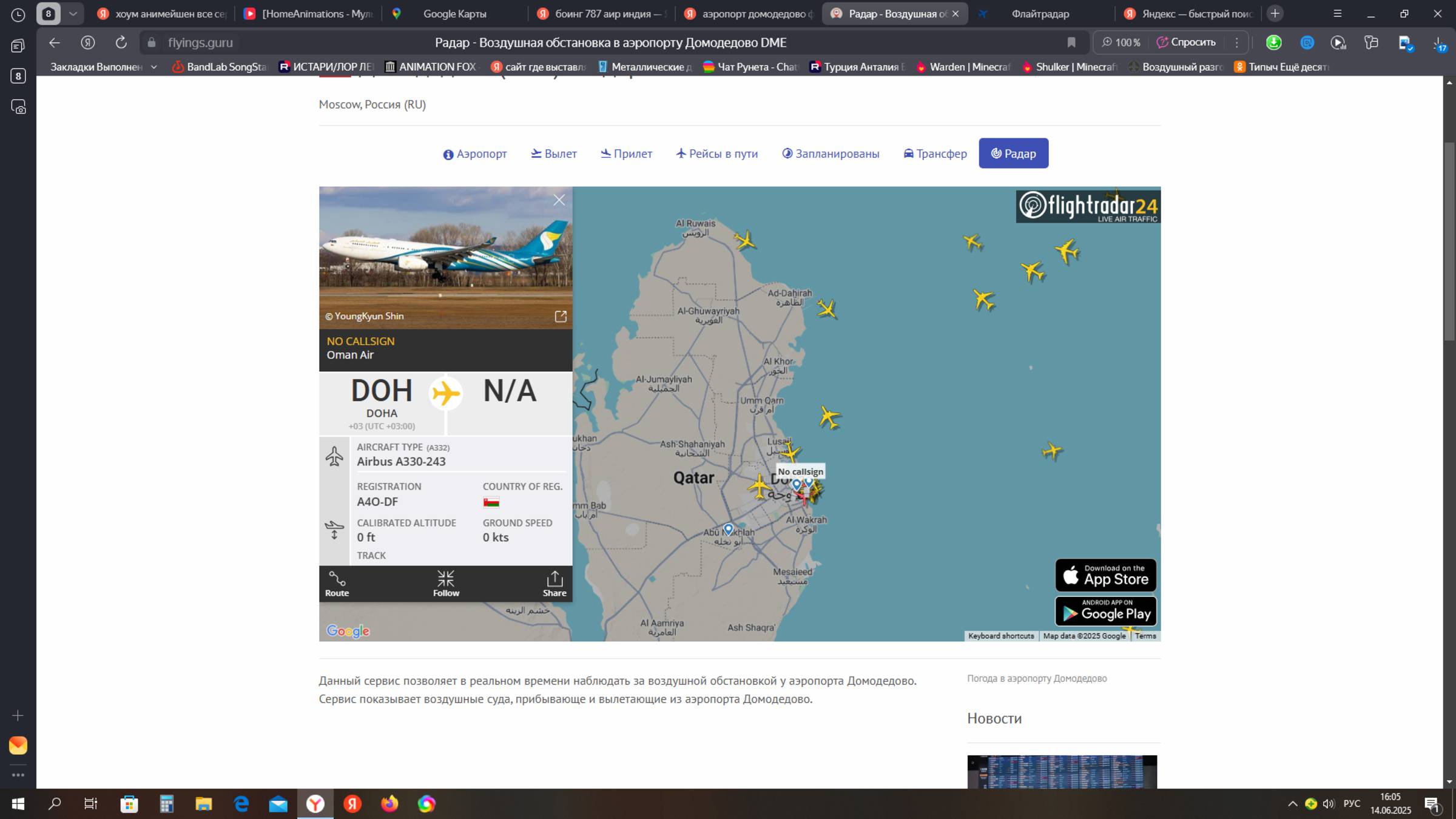Viewport: 1456px width, 819px height.
Task: Open Запланированы tab
Action: click(831, 153)
